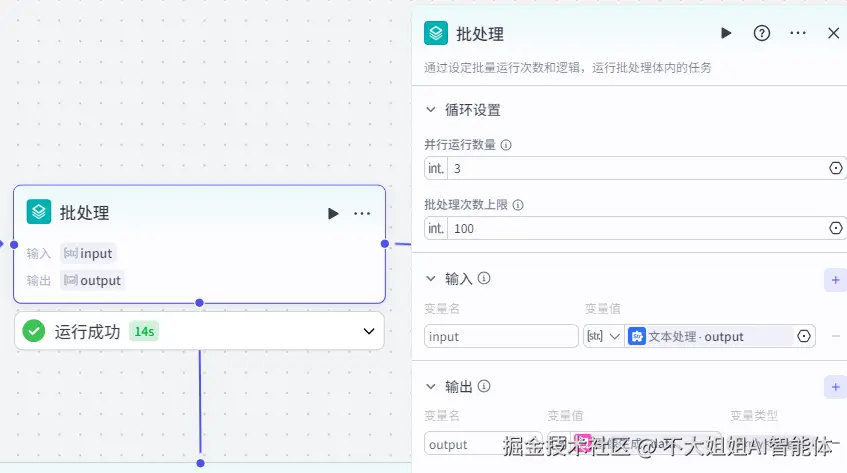Click the green 批处理 icon in panel header
847x473 pixels.
point(436,33)
